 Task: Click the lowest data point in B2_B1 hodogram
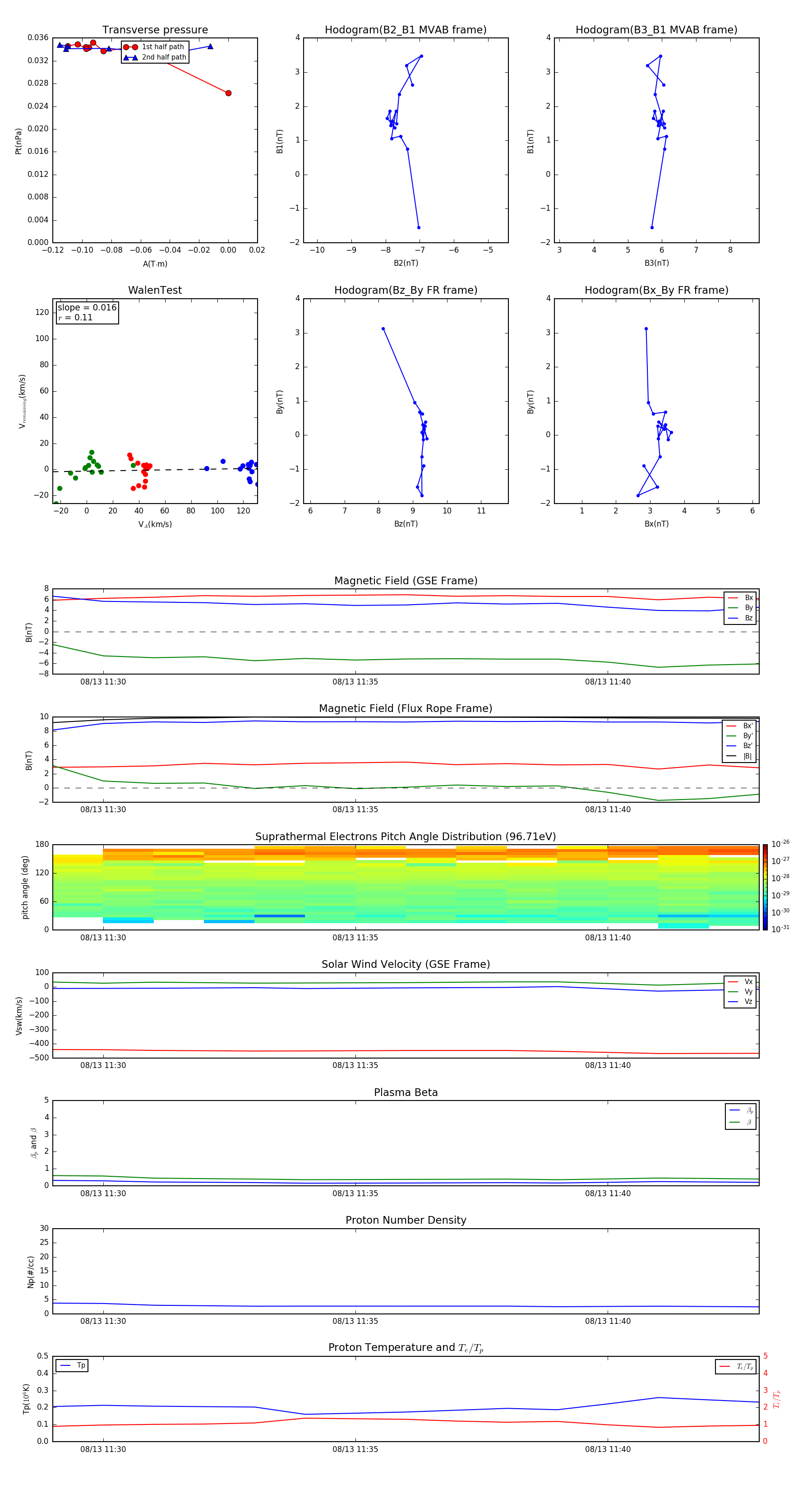coord(419,228)
